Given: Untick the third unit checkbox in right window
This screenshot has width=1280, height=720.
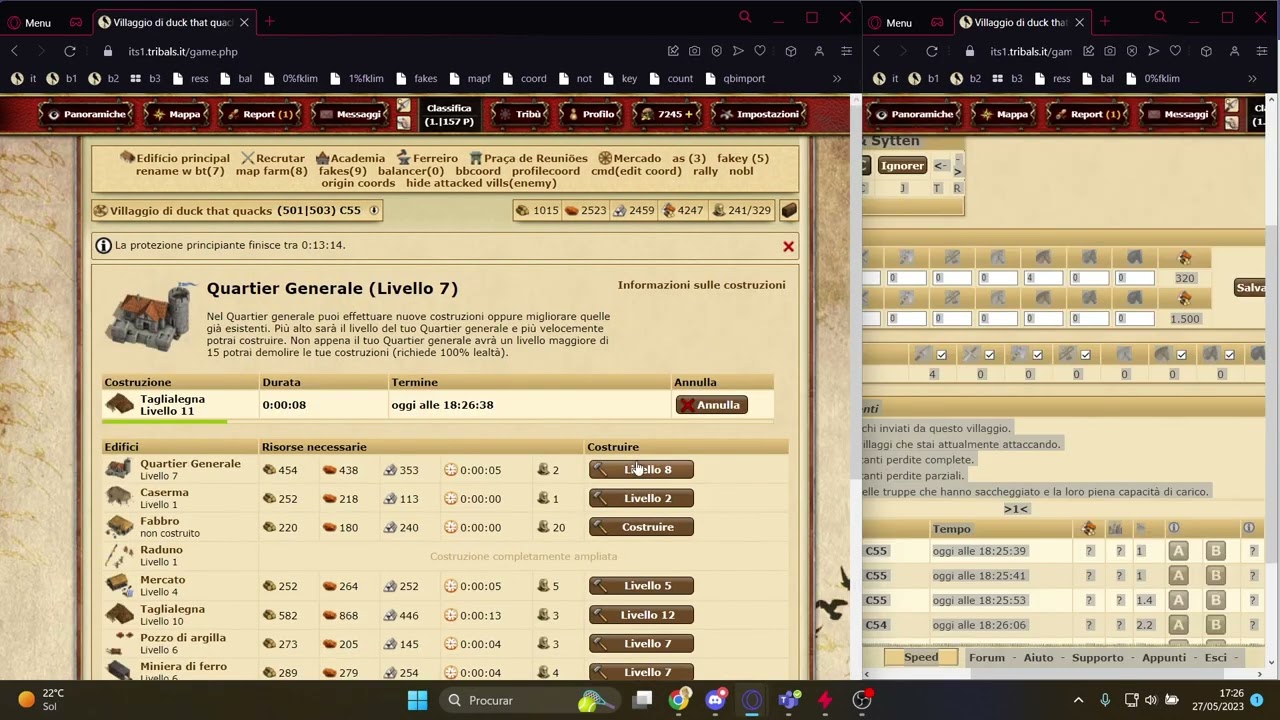Looking at the screenshot, I should click(x=1037, y=354).
